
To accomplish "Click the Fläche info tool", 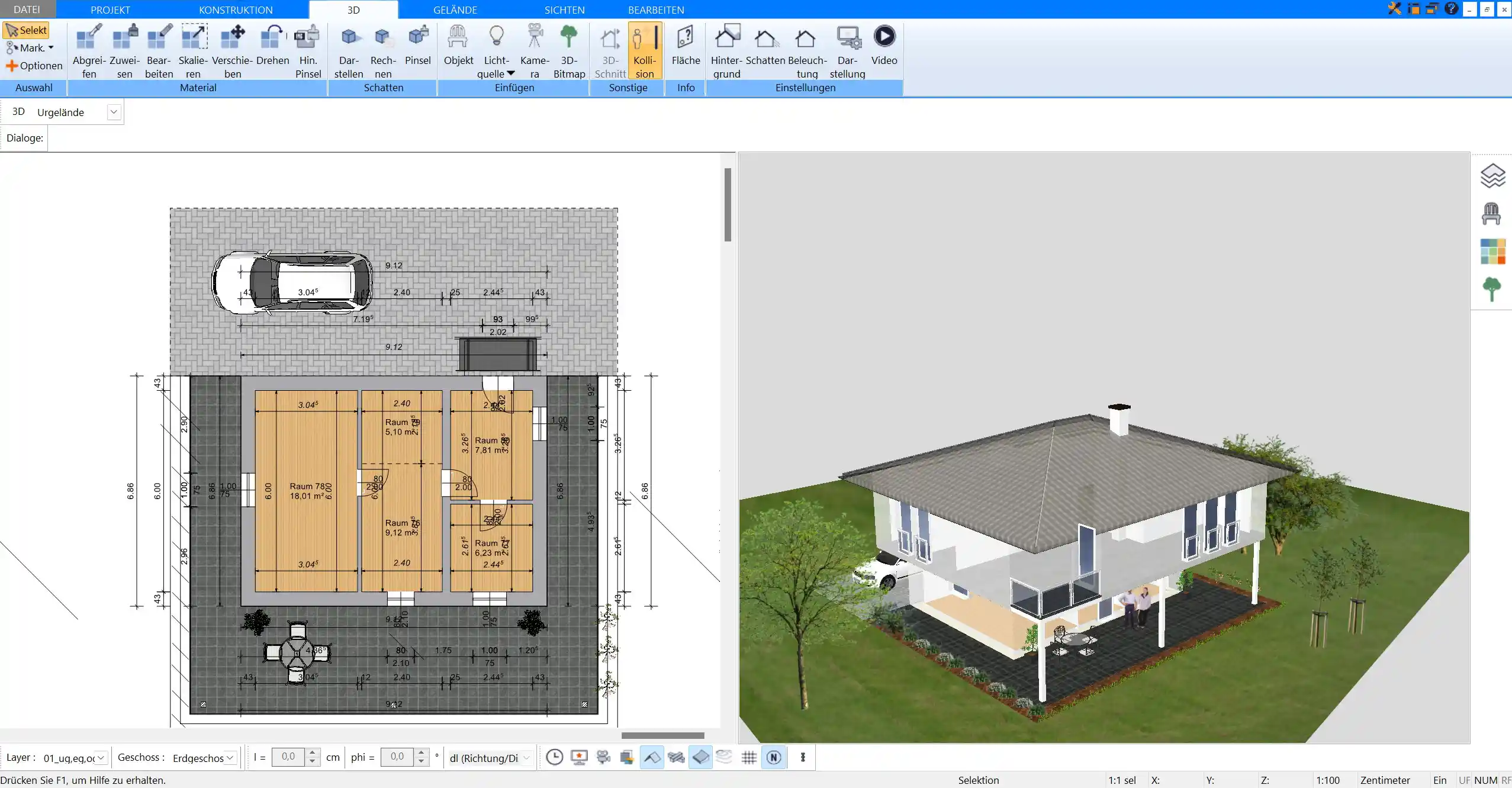I will (686, 45).
